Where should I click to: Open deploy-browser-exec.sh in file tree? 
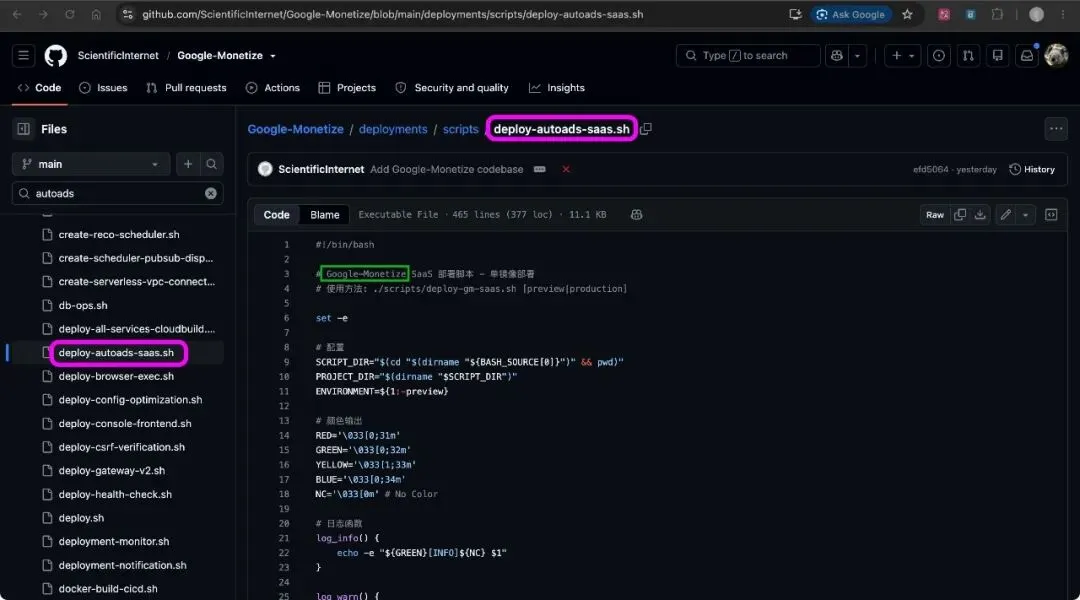pyautogui.click(x=116, y=376)
